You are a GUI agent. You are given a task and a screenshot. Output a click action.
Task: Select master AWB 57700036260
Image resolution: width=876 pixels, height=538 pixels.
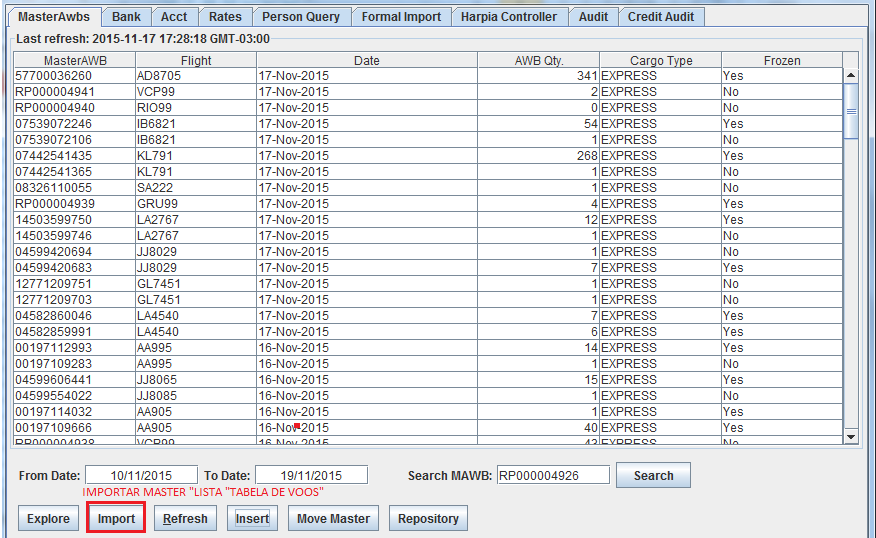(74, 75)
